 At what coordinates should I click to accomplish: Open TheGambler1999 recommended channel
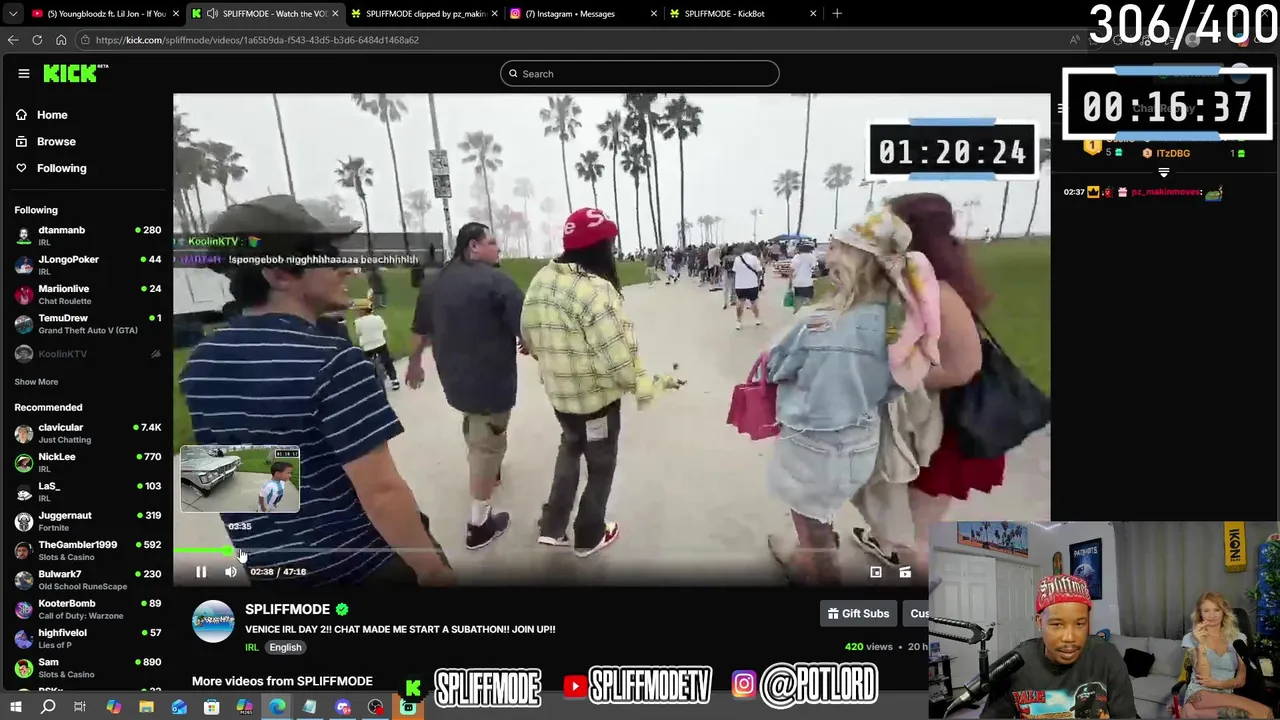pyautogui.click(x=88, y=550)
